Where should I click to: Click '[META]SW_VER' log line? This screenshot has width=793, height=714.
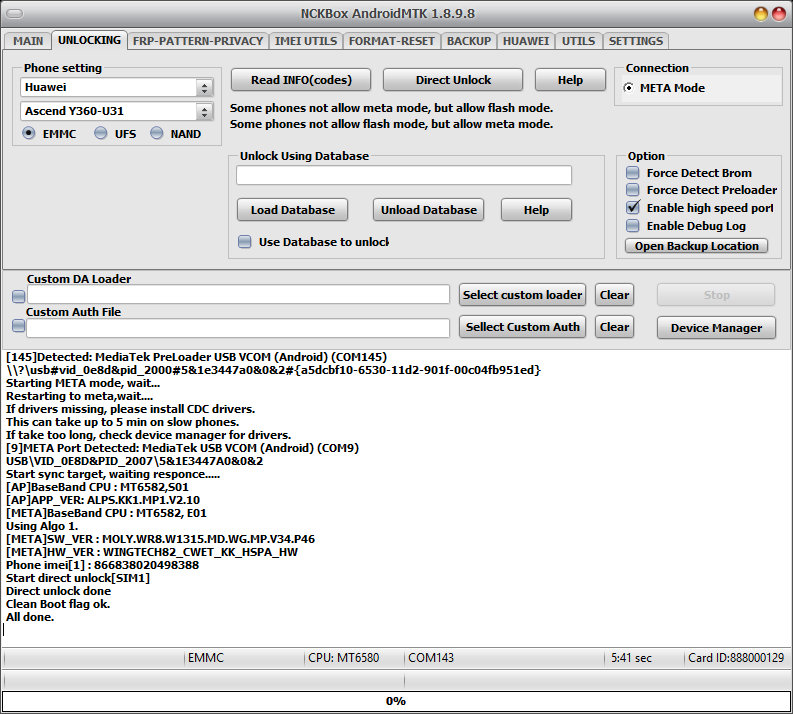[x=160, y=539]
